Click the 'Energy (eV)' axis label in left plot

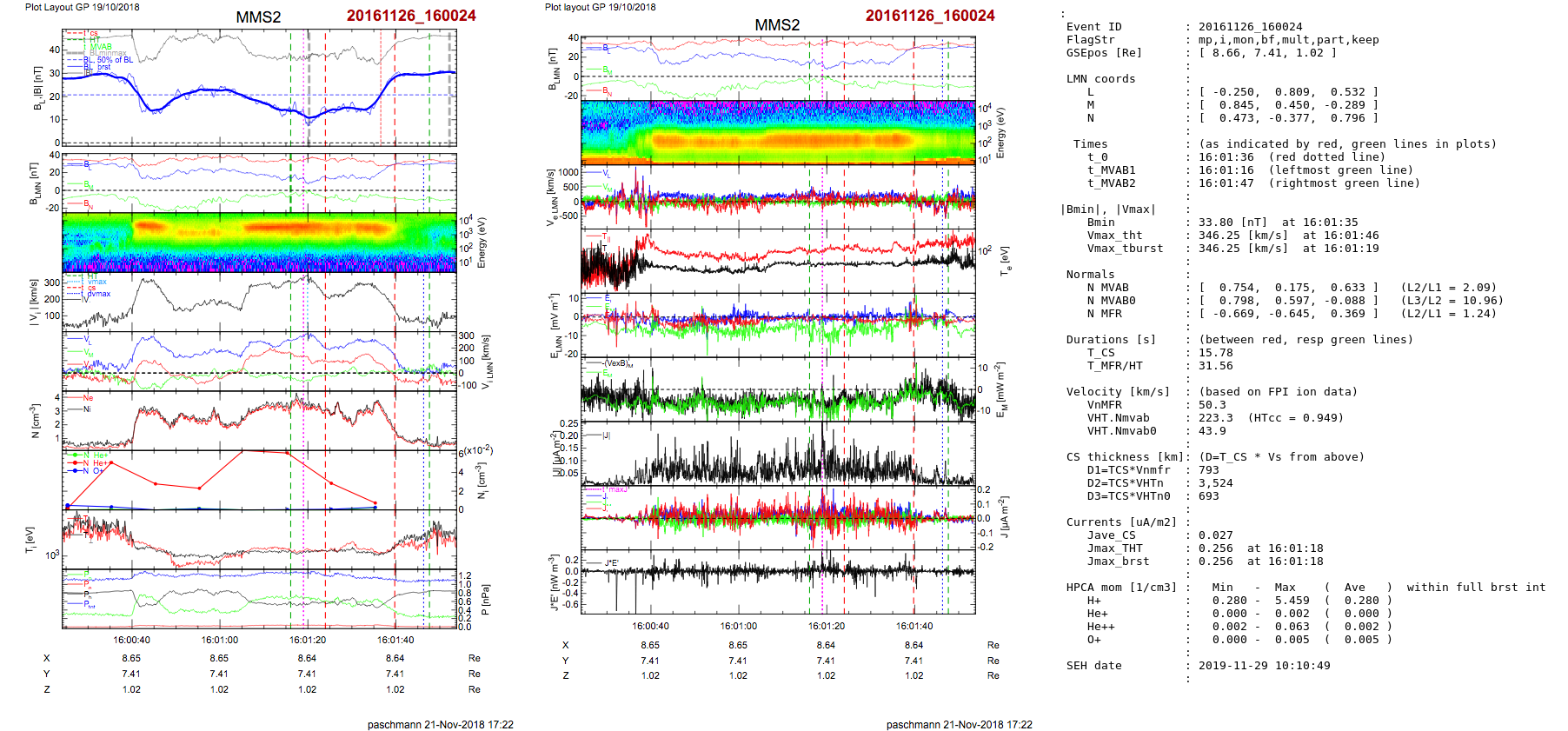(x=483, y=243)
